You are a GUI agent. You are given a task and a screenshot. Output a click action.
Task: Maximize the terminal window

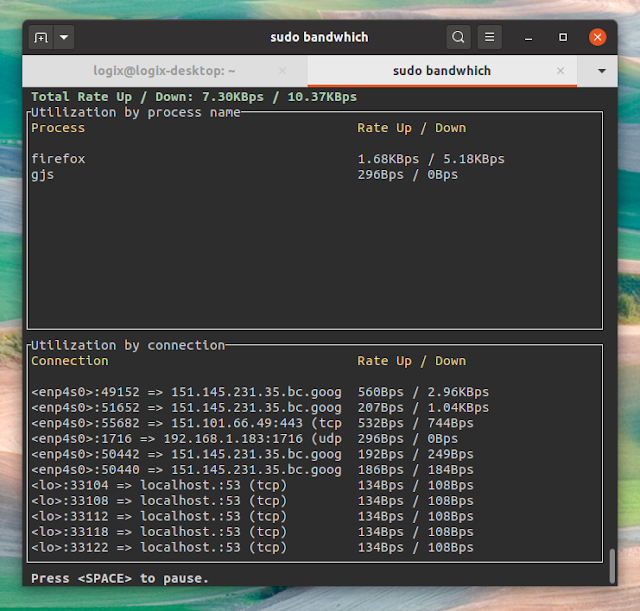point(563,38)
